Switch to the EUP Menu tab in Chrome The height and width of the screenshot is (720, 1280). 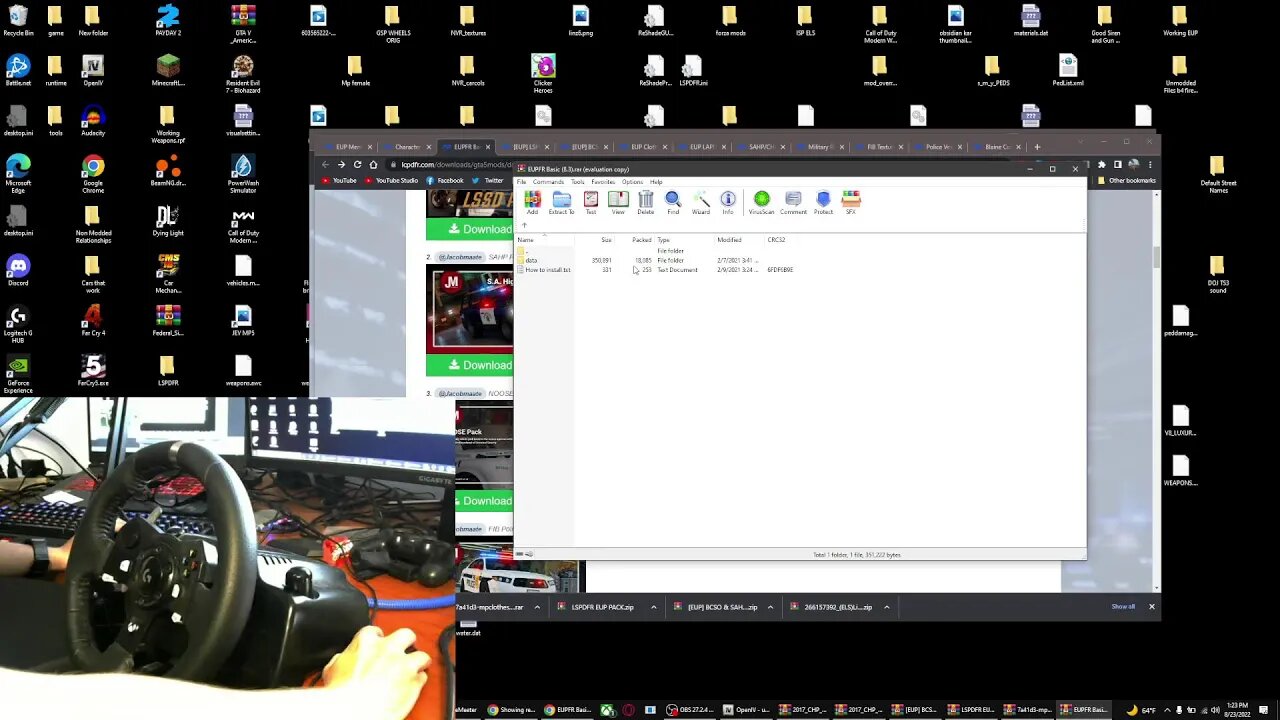[x=347, y=147]
